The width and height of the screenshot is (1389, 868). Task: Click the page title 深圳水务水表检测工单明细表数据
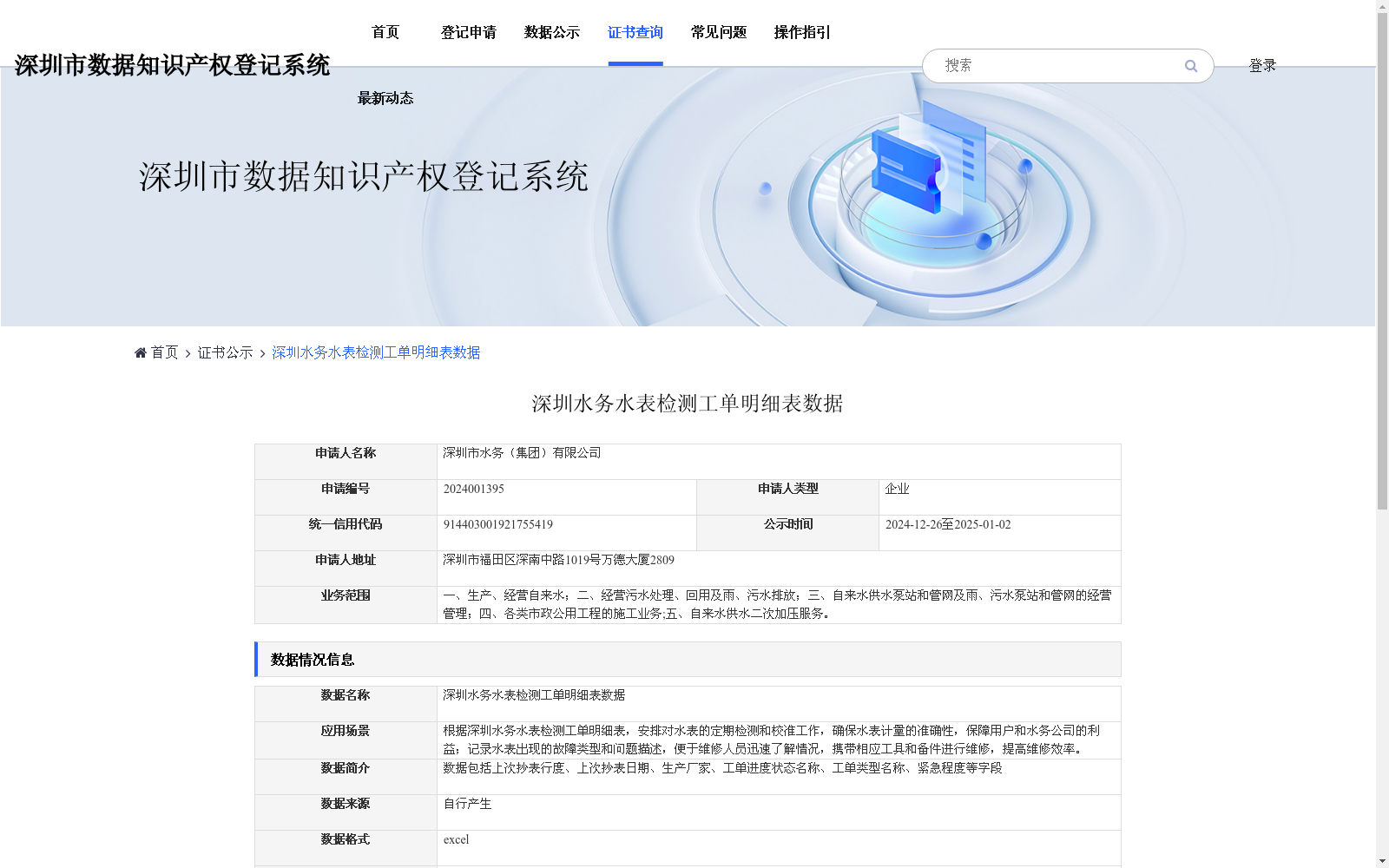click(688, 404)
